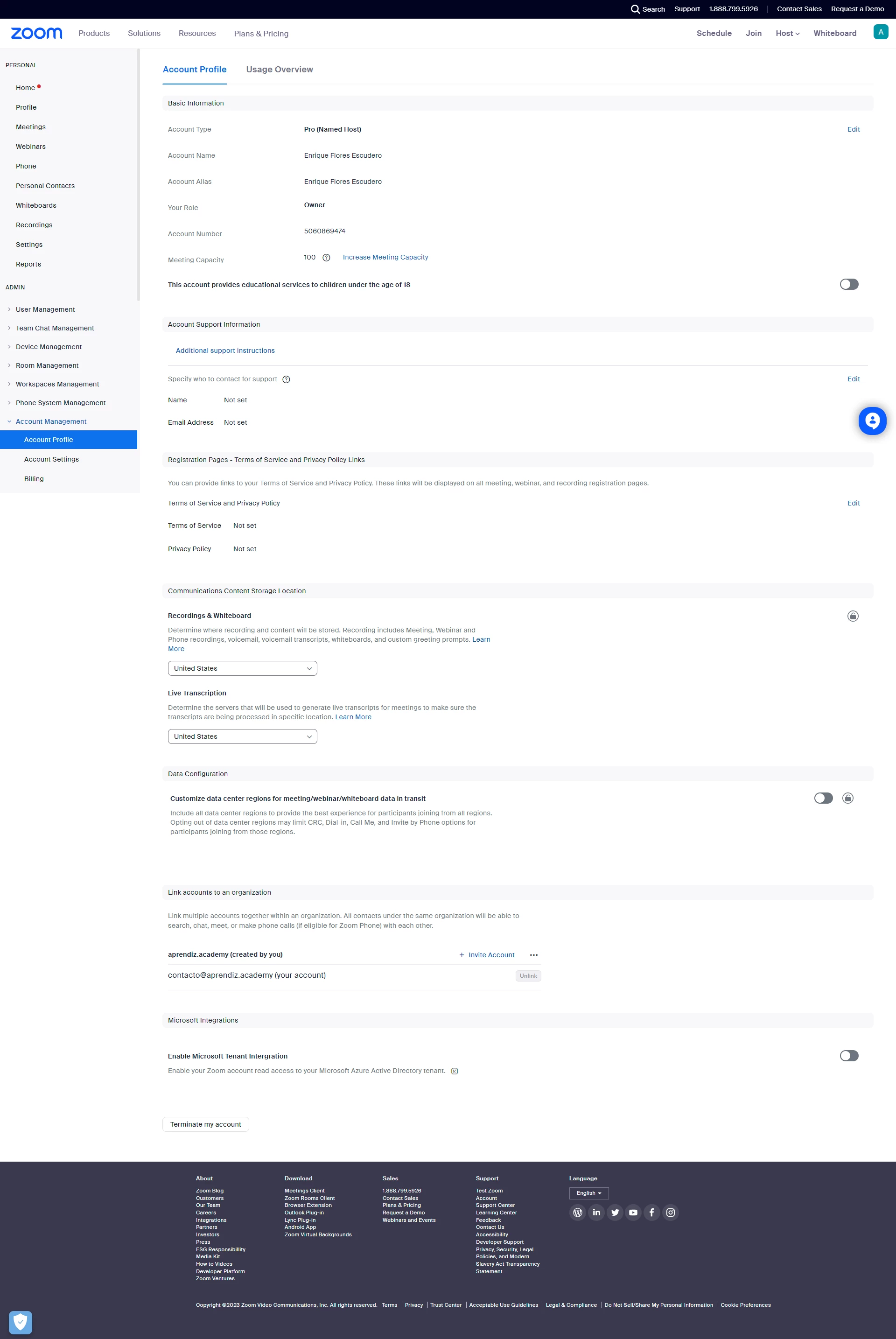This screenshot has width=896, height=1339.
Task: Open Live Transcription location dropdown
Action: click(x=242, y=736)
